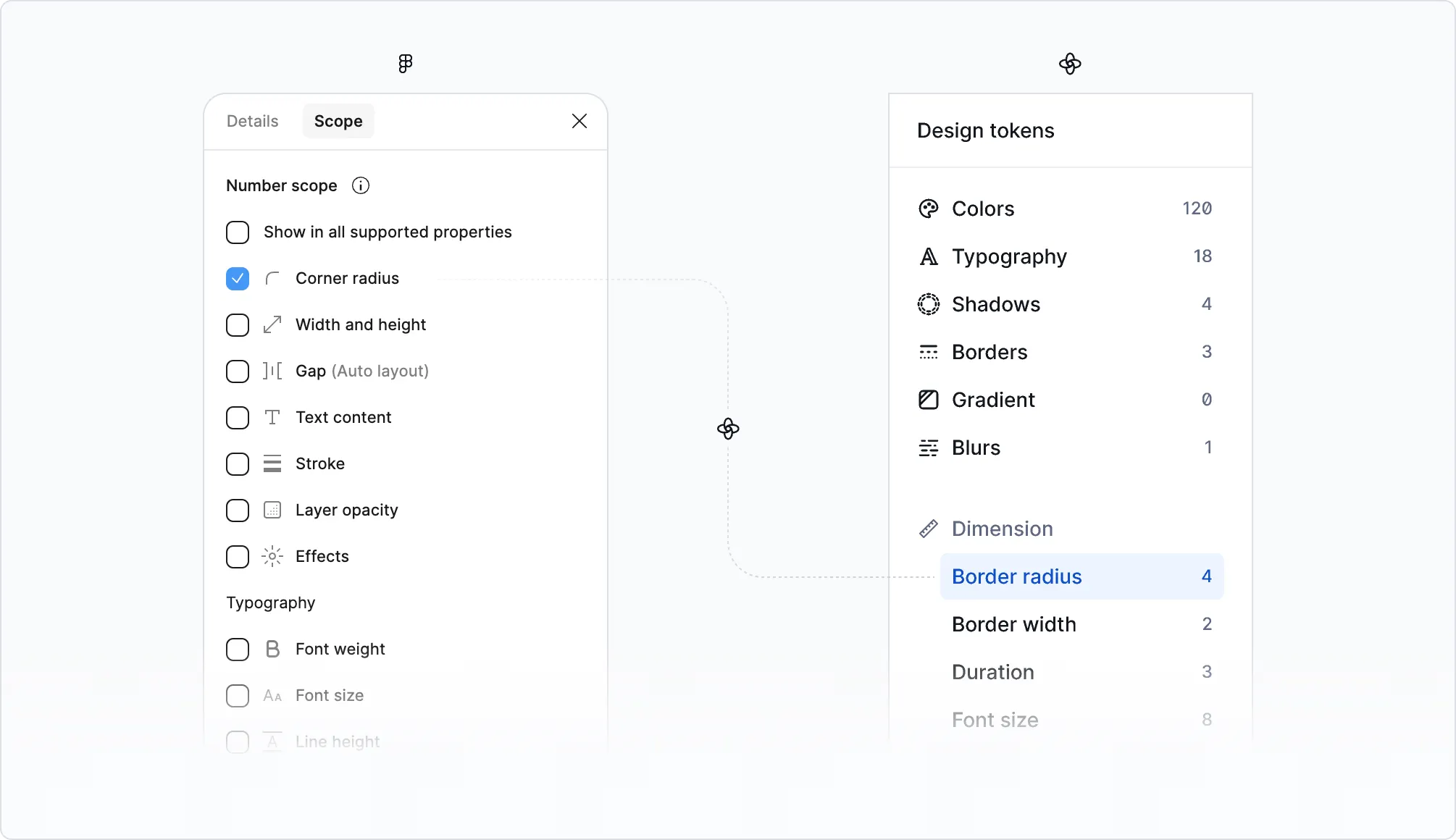
Task: Select the Border radius token item
Action: point(1081,576)
